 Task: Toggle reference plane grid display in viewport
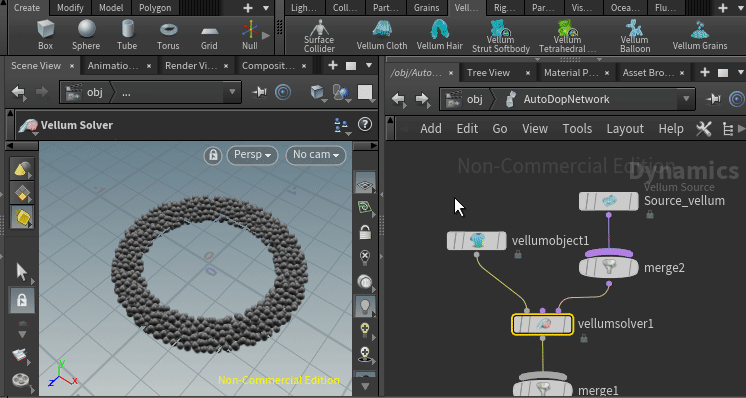pyautogui.click(x=365, y=183)
